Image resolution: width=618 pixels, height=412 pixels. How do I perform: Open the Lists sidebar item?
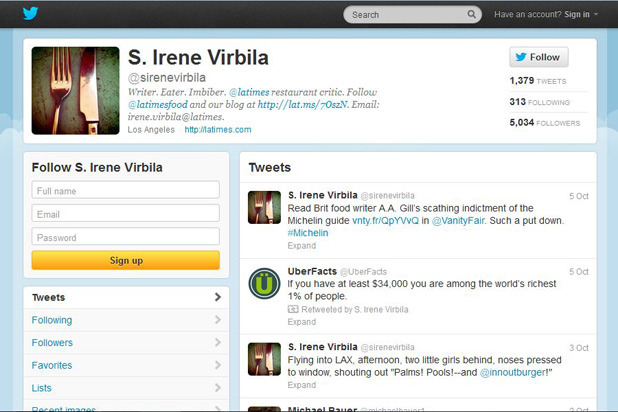coord(126,388)
